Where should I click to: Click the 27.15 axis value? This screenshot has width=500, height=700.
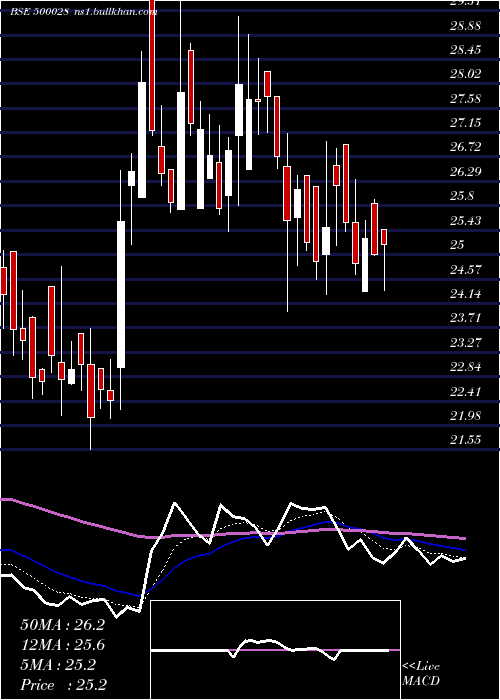[465, 123]
